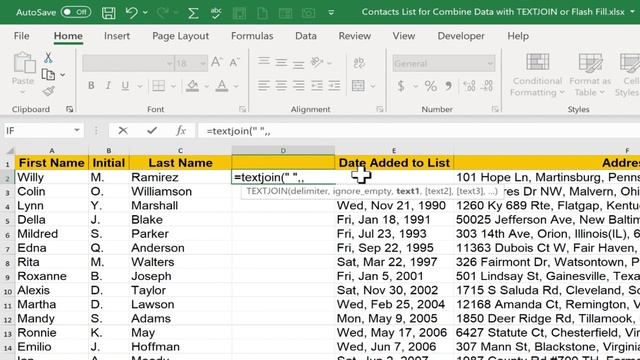Click the Comma Style icon
This screenshot has height=360, width=640.
[x=449, y=86]
